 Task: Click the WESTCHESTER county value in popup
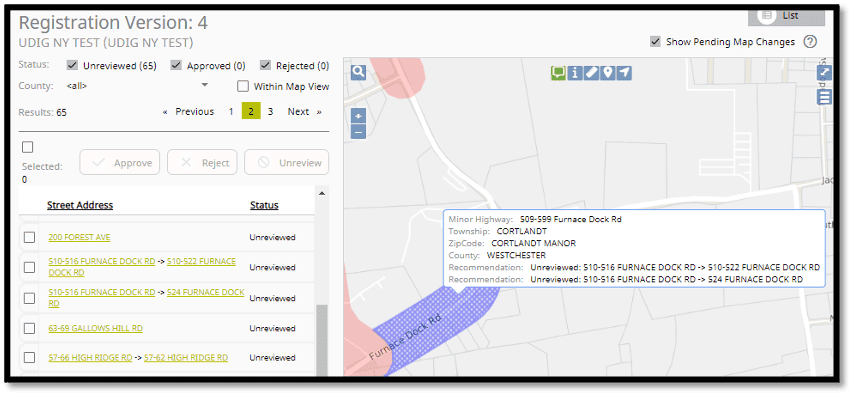516,255
